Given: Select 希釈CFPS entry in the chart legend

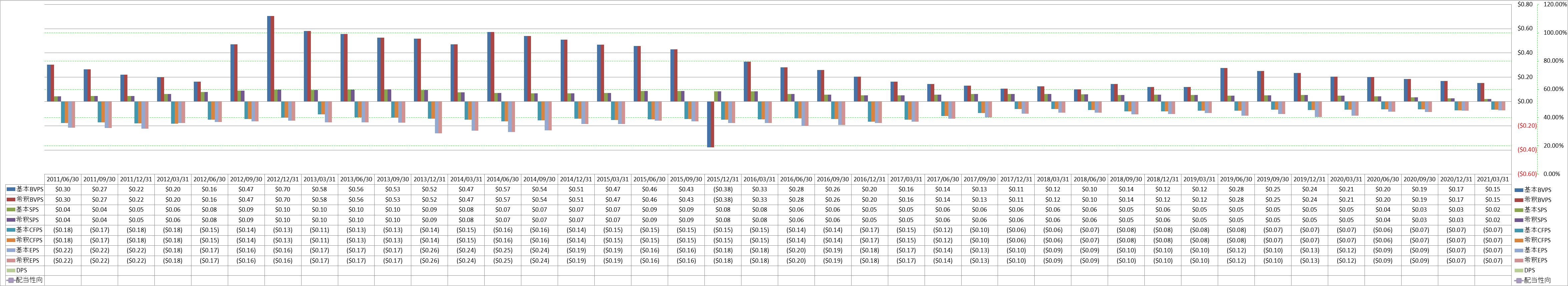Looking at the screenshot, I should coord(1532,240).
